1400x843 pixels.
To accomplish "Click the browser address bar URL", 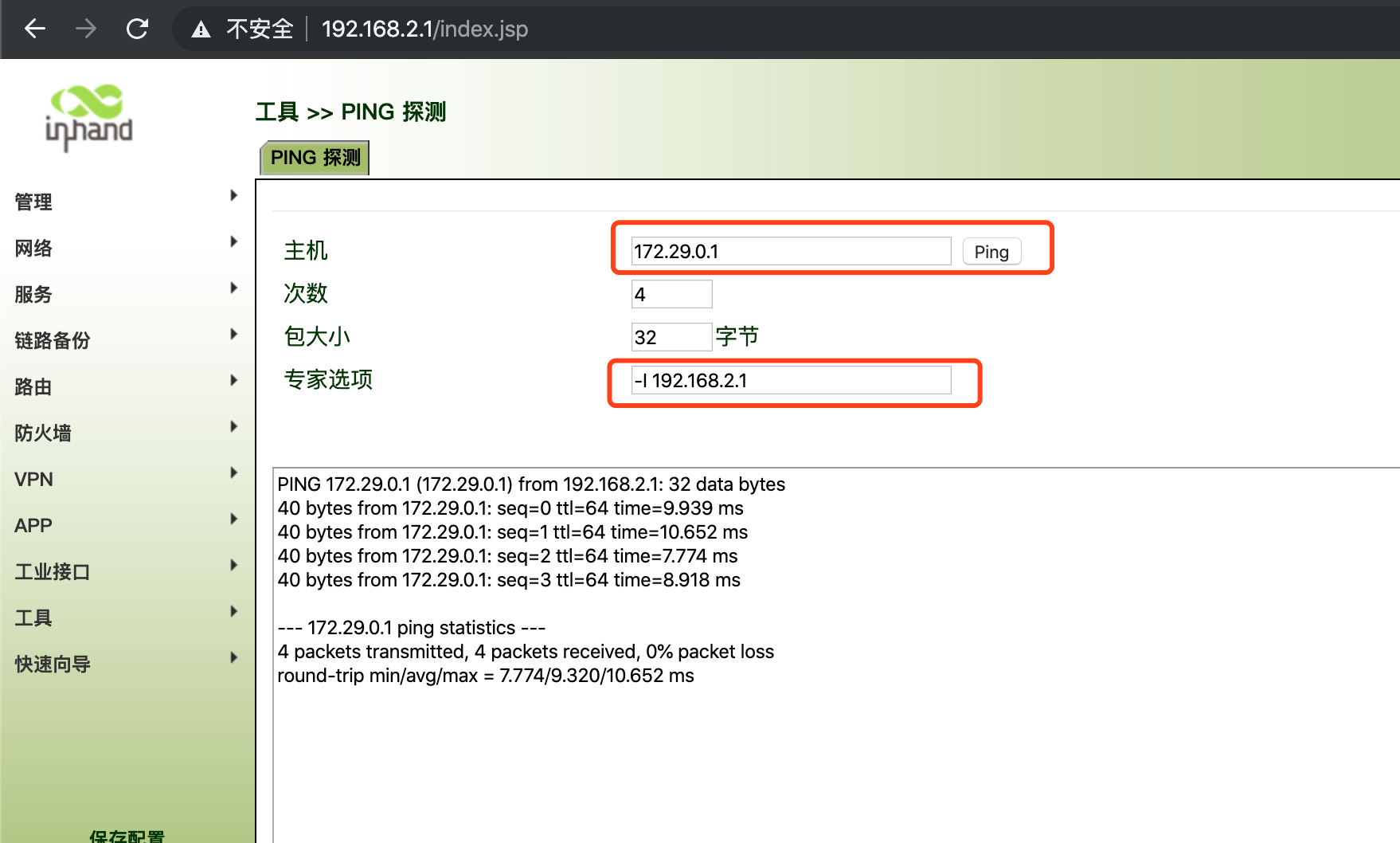I will click(x=424, y=29).
